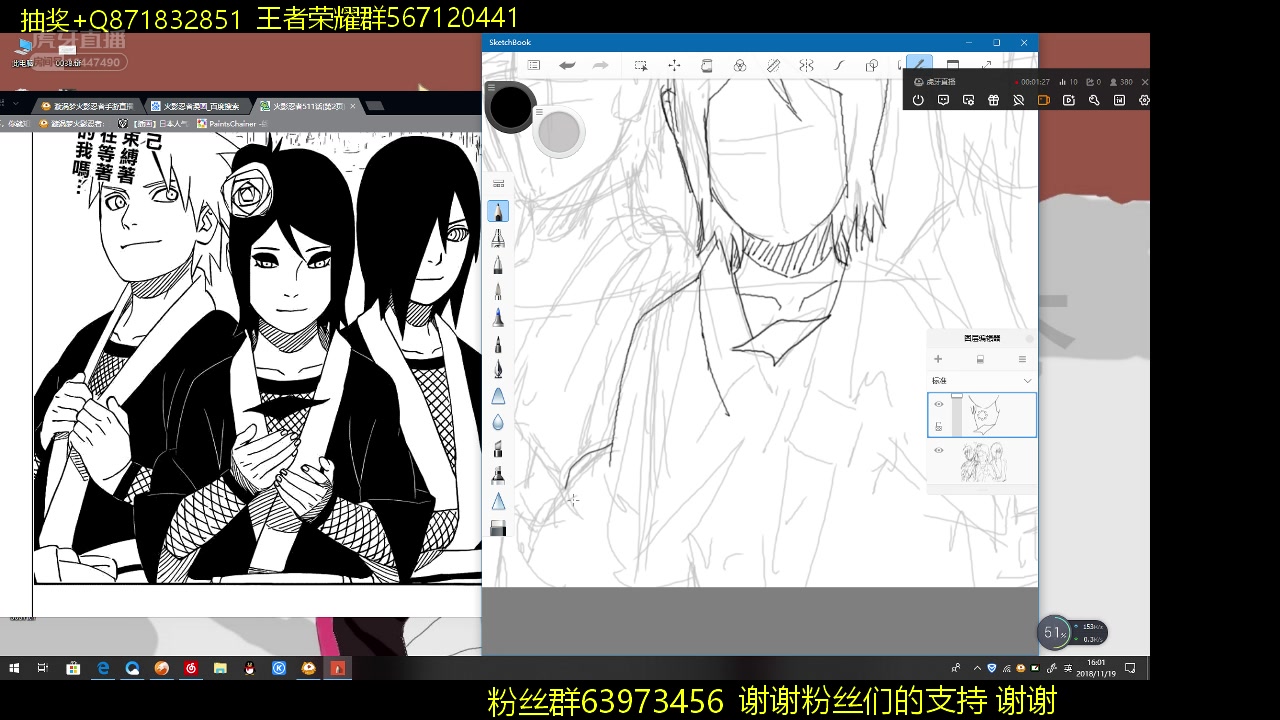Close the layer editor panel circle
This screenshot has height=720, width=1280.
point(1029,338)
